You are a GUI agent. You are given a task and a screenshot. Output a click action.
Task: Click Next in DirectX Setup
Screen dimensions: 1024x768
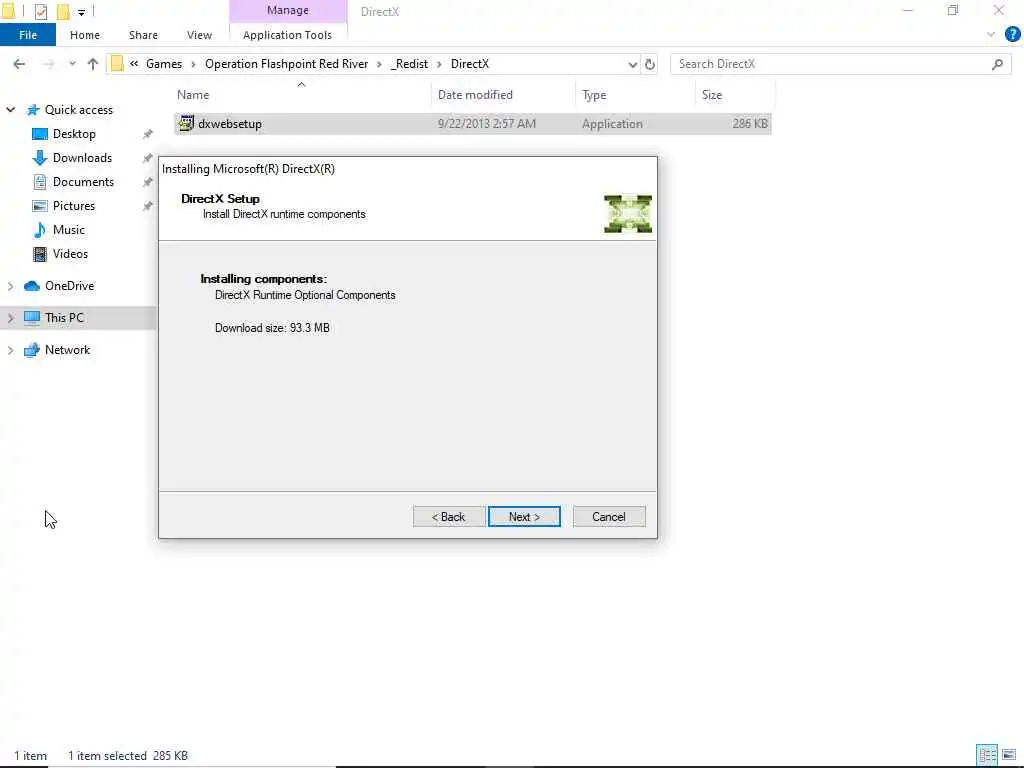tap(524, 517)
